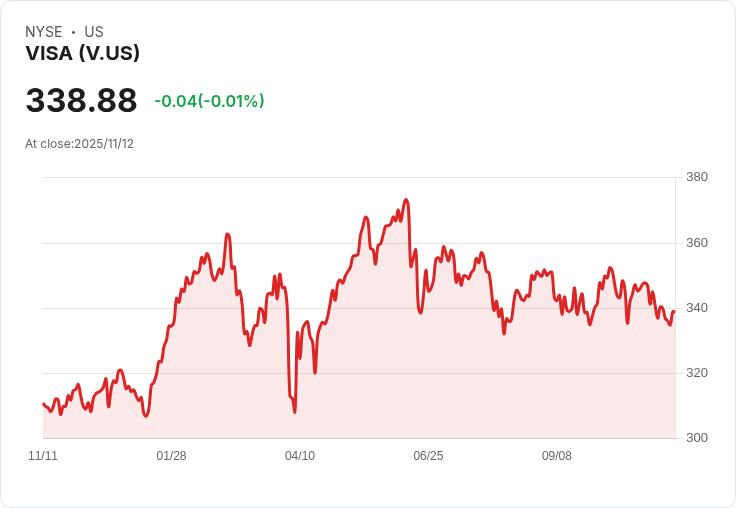Select the 04/10 date on the x-axis
The image size is (736, 508).
[300, 456]
